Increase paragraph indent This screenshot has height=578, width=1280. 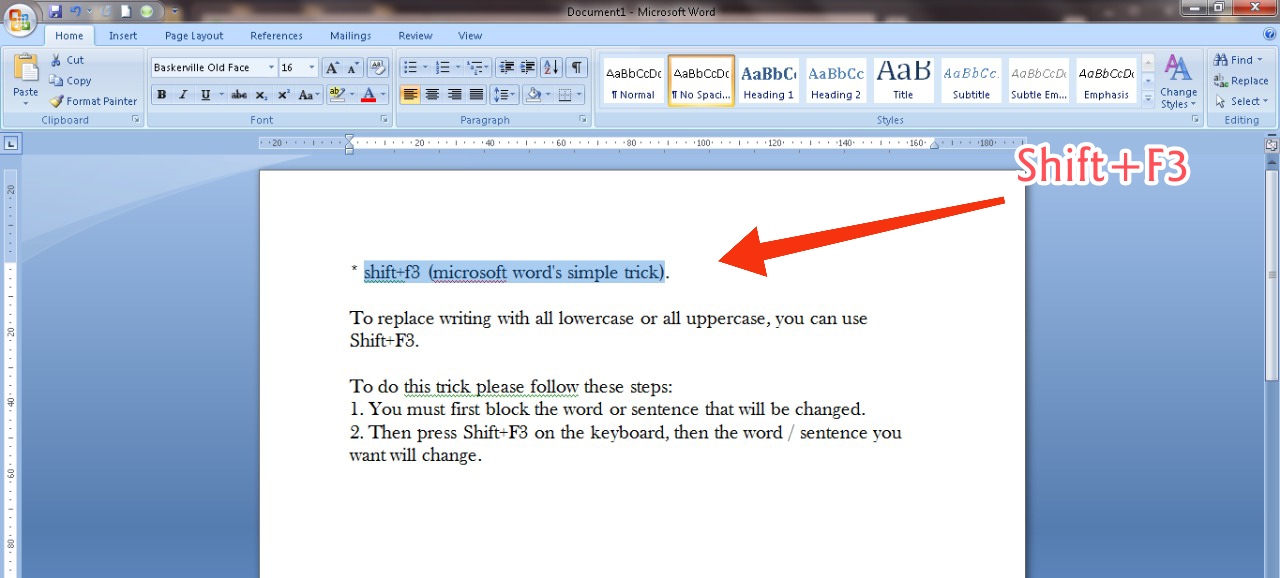pyautogui.click(x=528, y=68)
